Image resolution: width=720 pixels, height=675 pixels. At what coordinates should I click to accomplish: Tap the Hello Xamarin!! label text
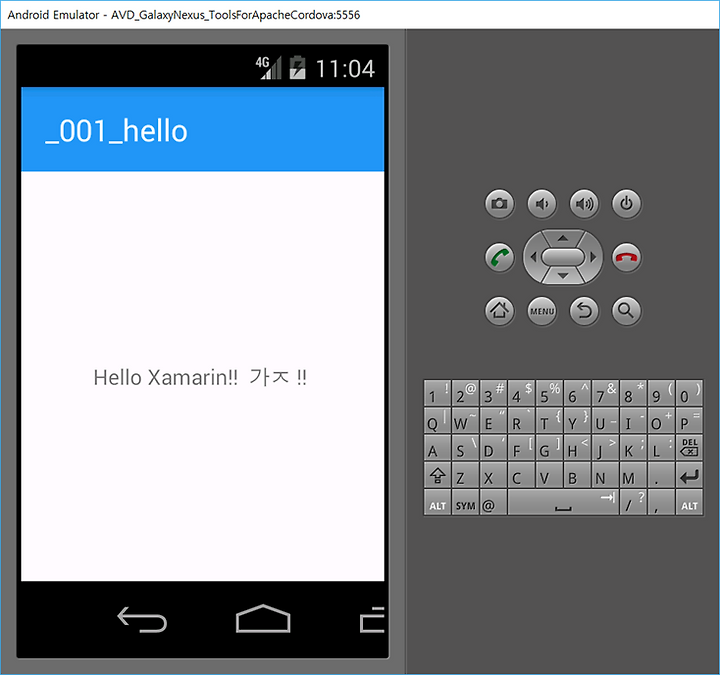tap(200, 377)
